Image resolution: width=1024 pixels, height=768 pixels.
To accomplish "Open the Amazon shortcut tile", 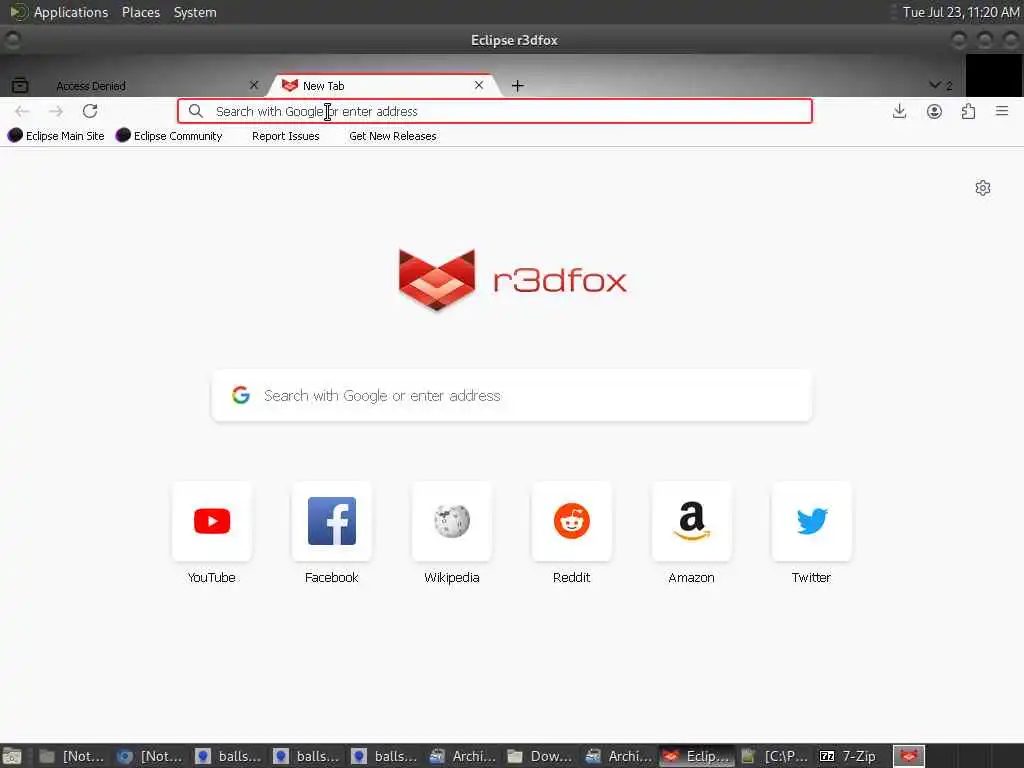I will tap(692, 520).
